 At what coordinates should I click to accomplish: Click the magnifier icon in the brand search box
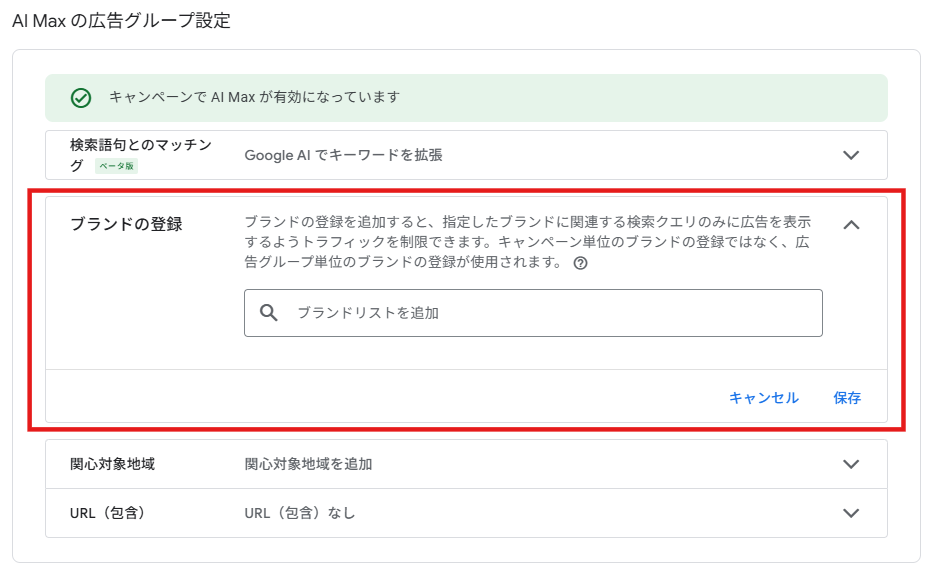[x=269, y=313]
